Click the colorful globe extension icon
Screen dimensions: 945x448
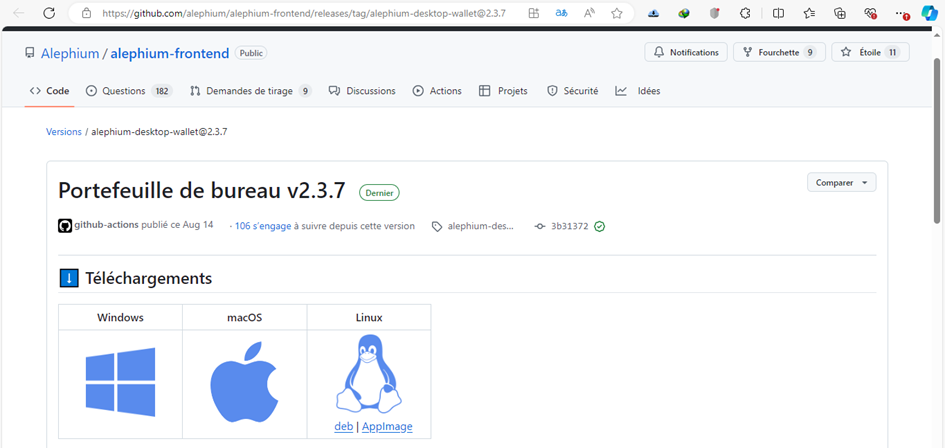(683, 13)
